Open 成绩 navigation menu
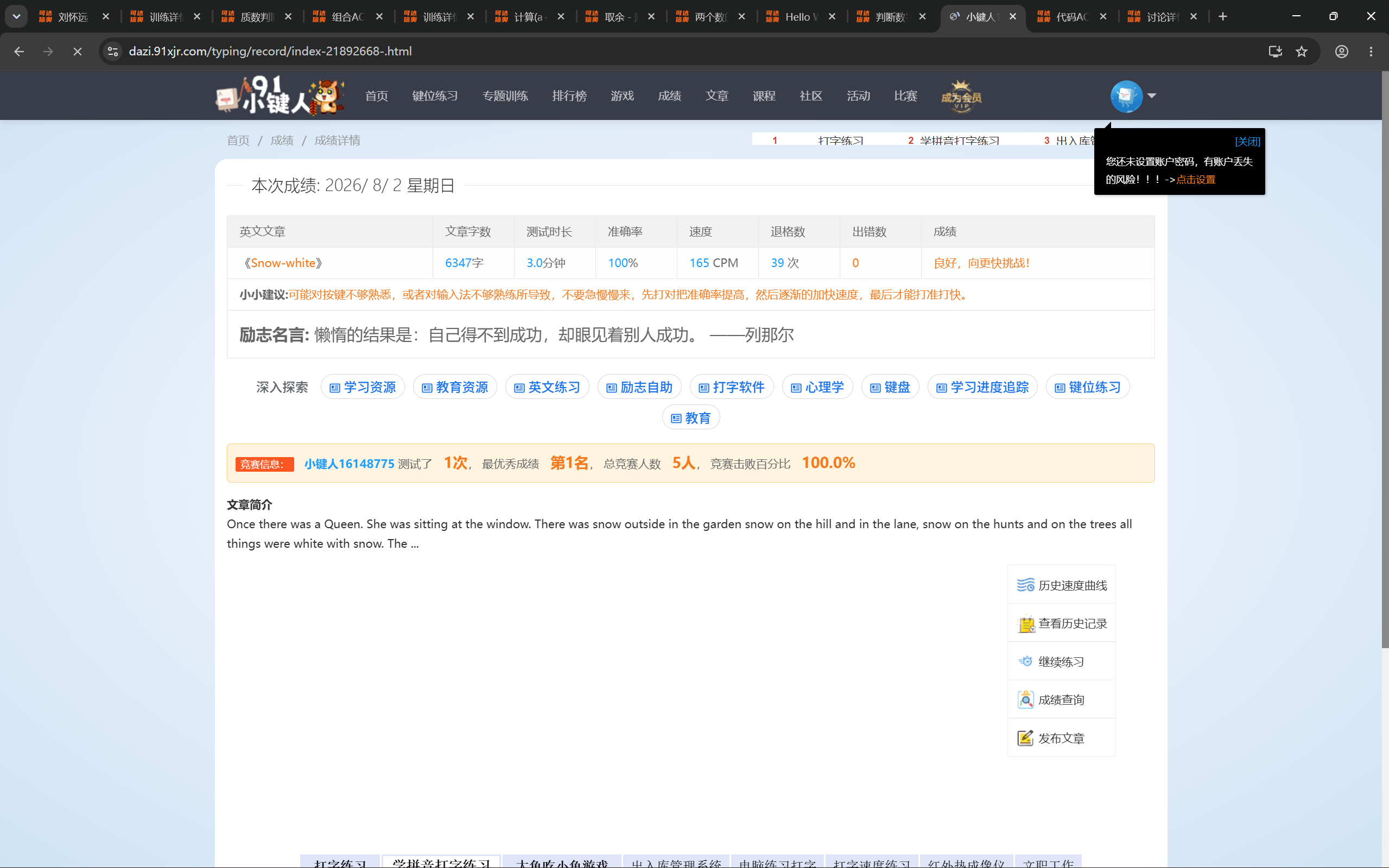 tap(669, 96)
